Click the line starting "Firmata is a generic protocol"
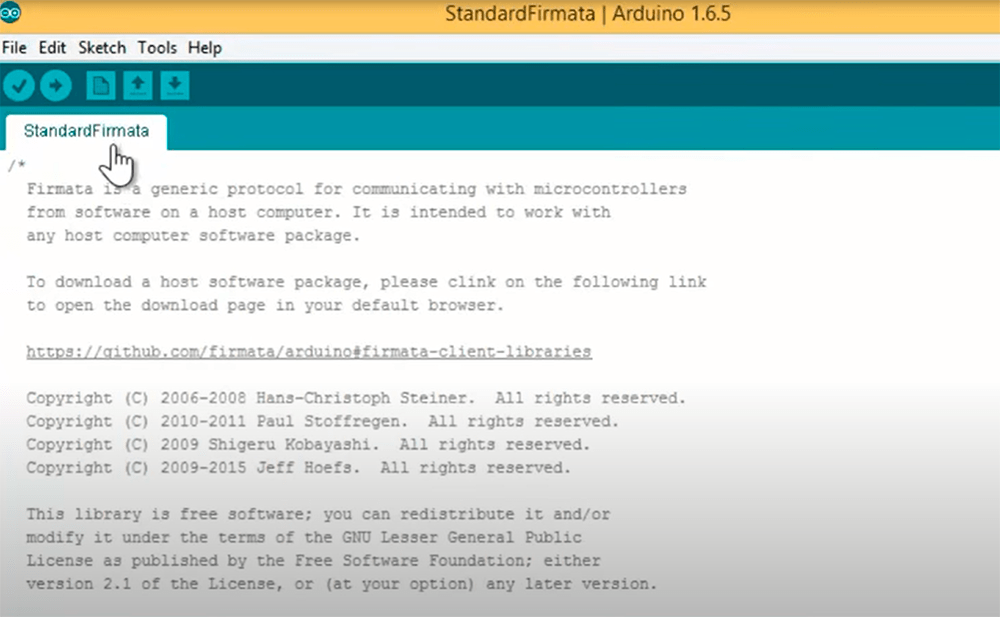The image size is (1000, 617). point(357,190)
